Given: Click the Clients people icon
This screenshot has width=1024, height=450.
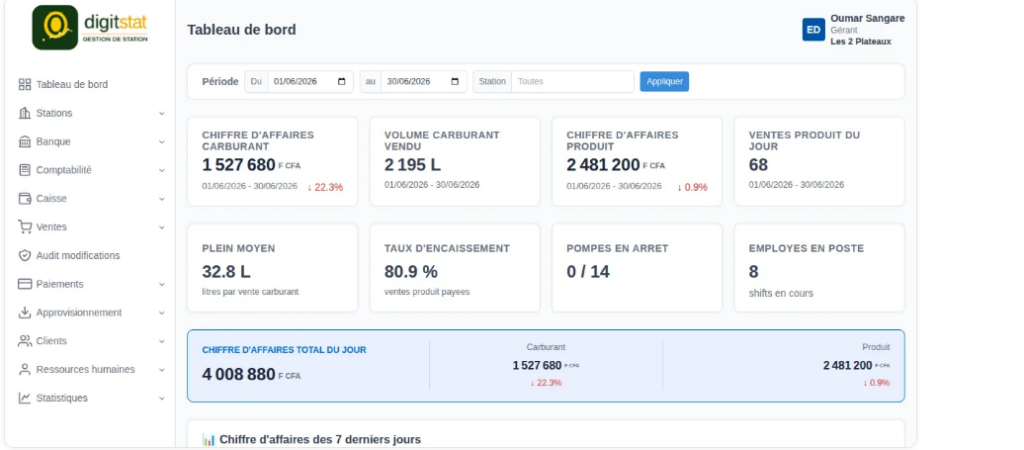Looking at the screenshot, I should click(x=25, y=341).
